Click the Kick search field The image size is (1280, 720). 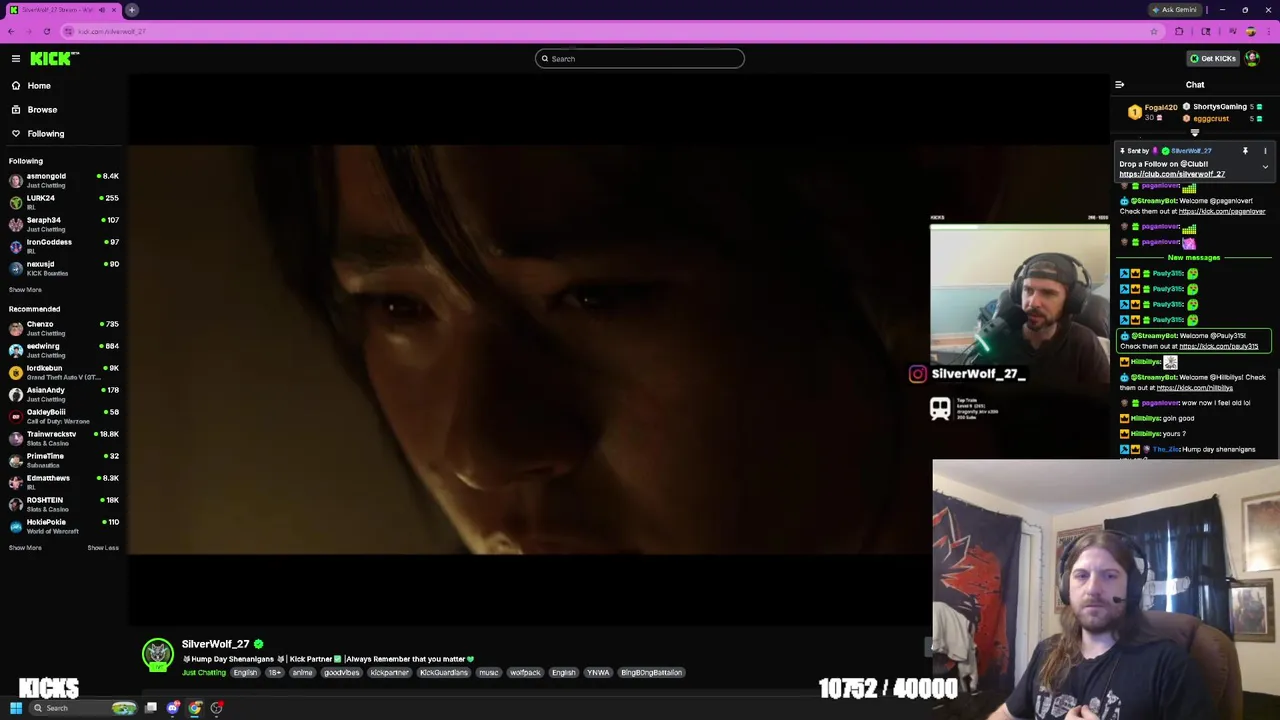pyautogui.click(x=640, y=59)
